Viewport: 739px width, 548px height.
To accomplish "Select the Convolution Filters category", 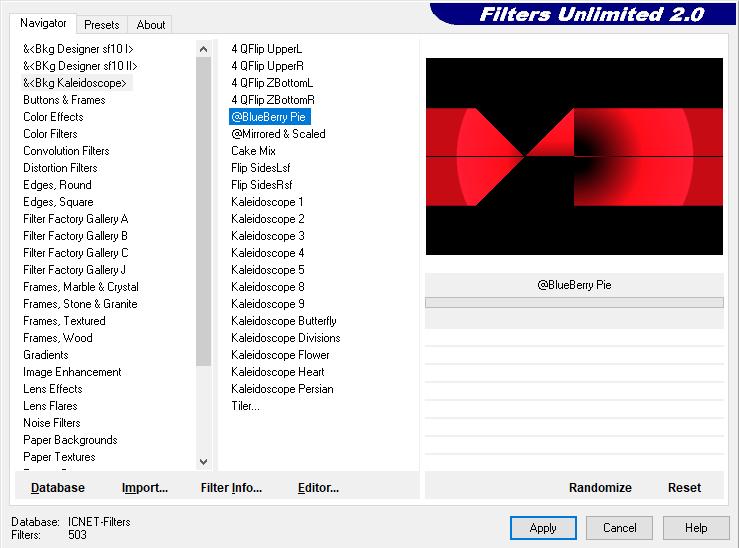I will (66, 151).
